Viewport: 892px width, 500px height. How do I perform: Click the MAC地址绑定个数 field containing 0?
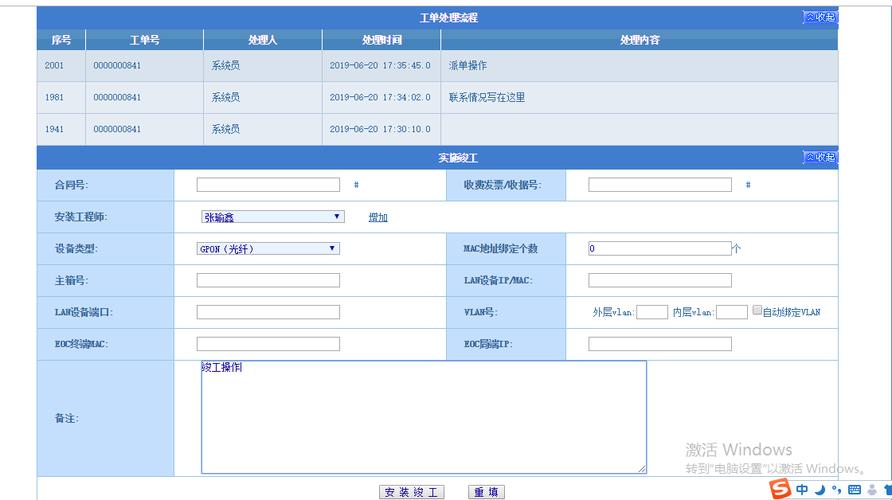[660, 249]
